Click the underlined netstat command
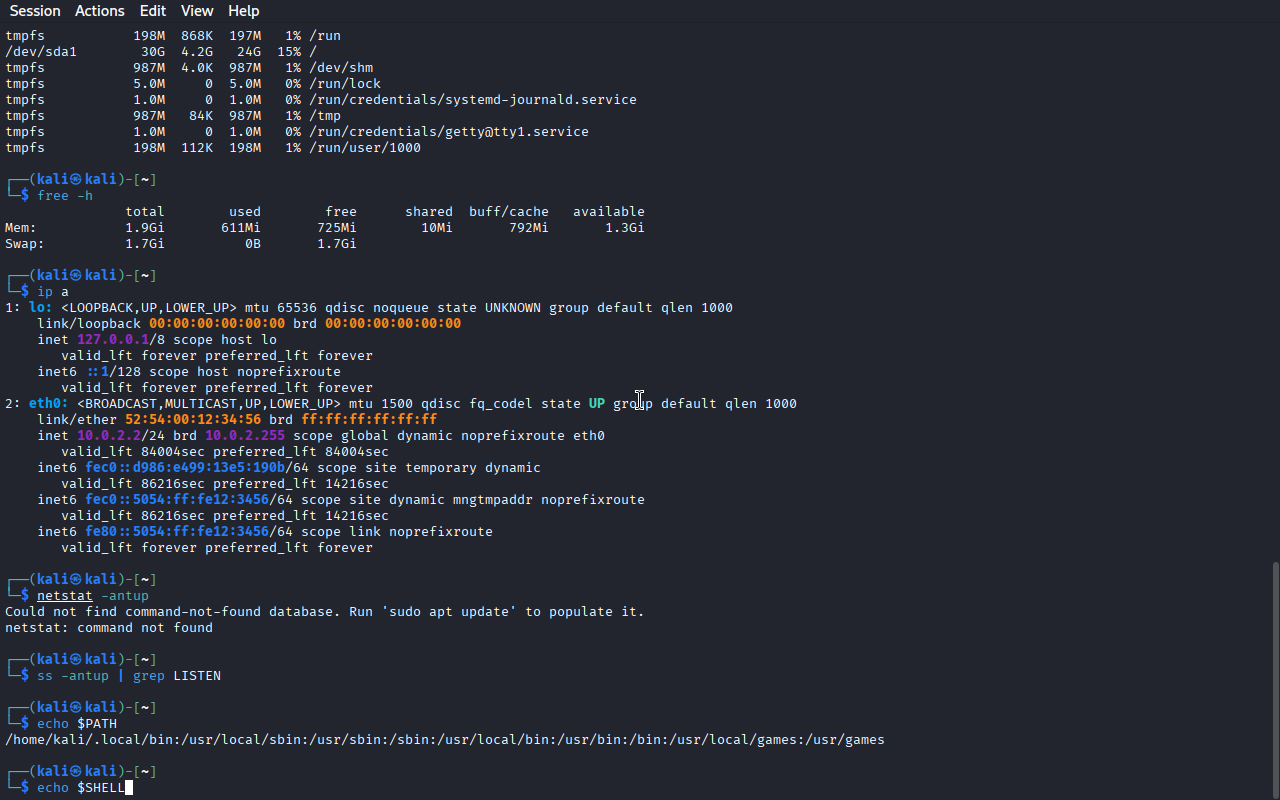 (x=65, y=596)
